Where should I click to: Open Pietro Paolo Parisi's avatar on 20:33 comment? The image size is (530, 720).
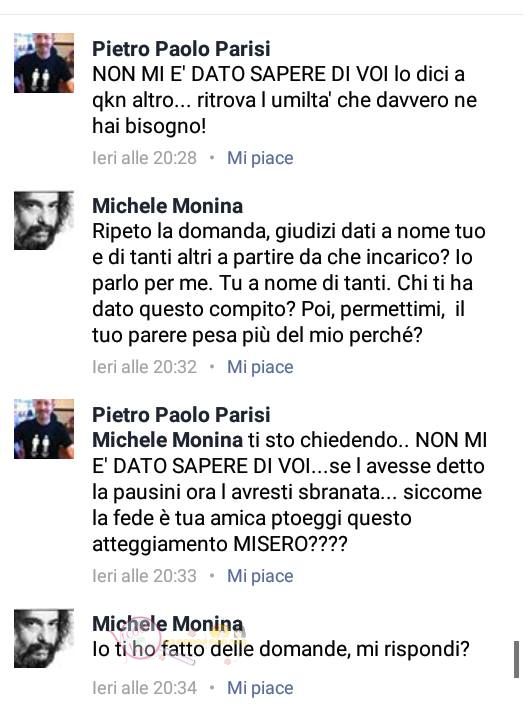coord(44,429)
